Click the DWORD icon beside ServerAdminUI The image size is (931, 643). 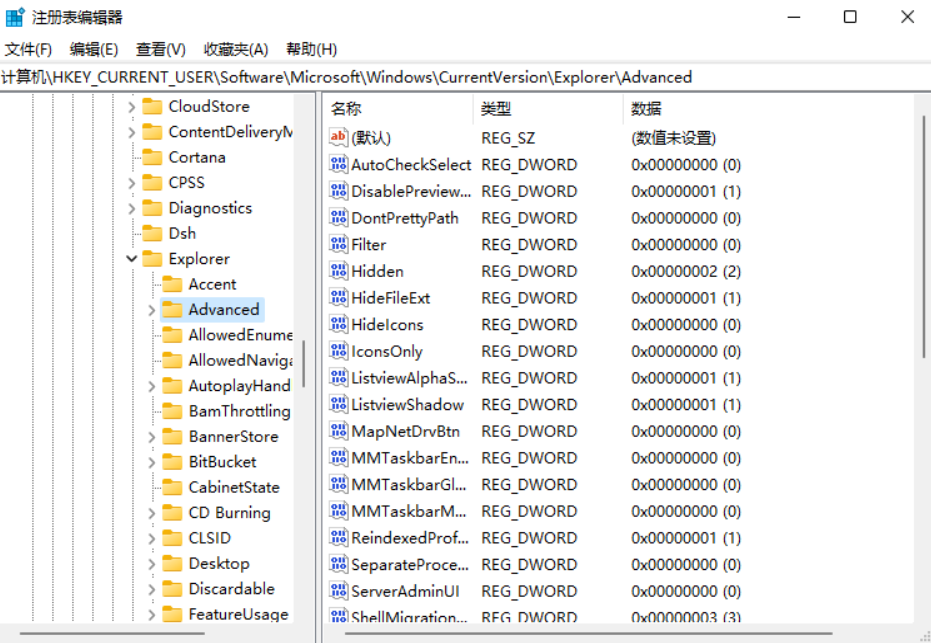coord(338,591)
